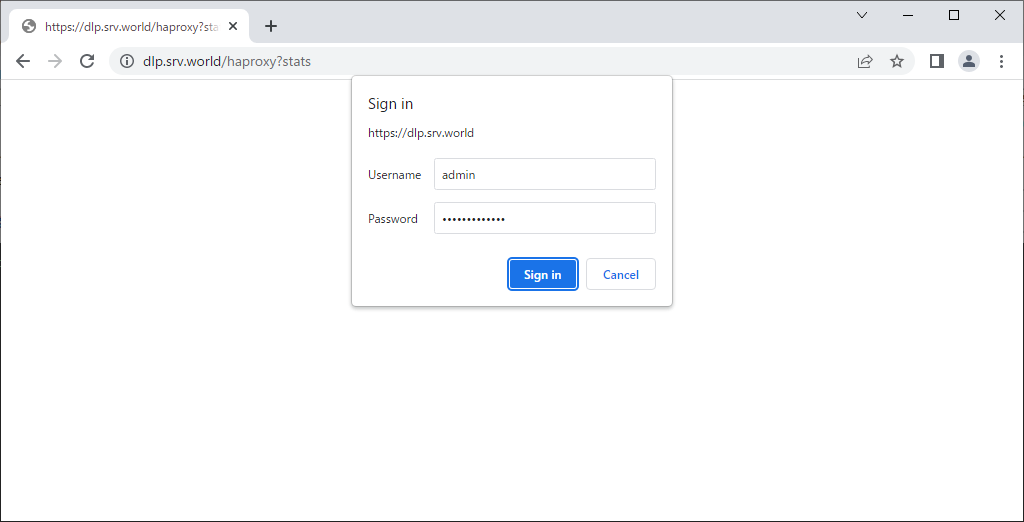This screenshot has height=522, width=1024.
Task: Close the haproxy stats tab
Action: point(233,27)
